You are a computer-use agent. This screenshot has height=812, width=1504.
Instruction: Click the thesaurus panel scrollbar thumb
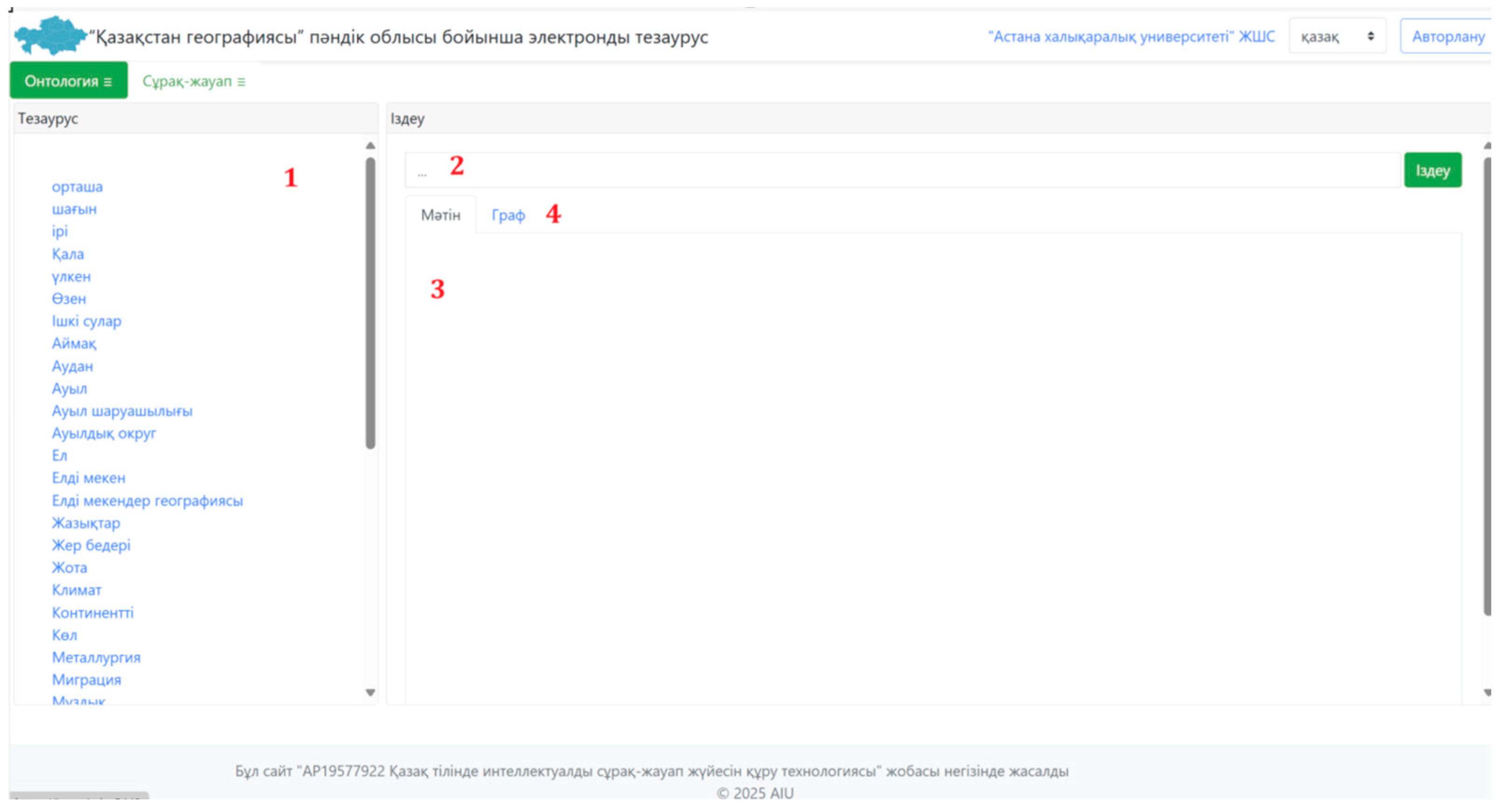(370, 304)
